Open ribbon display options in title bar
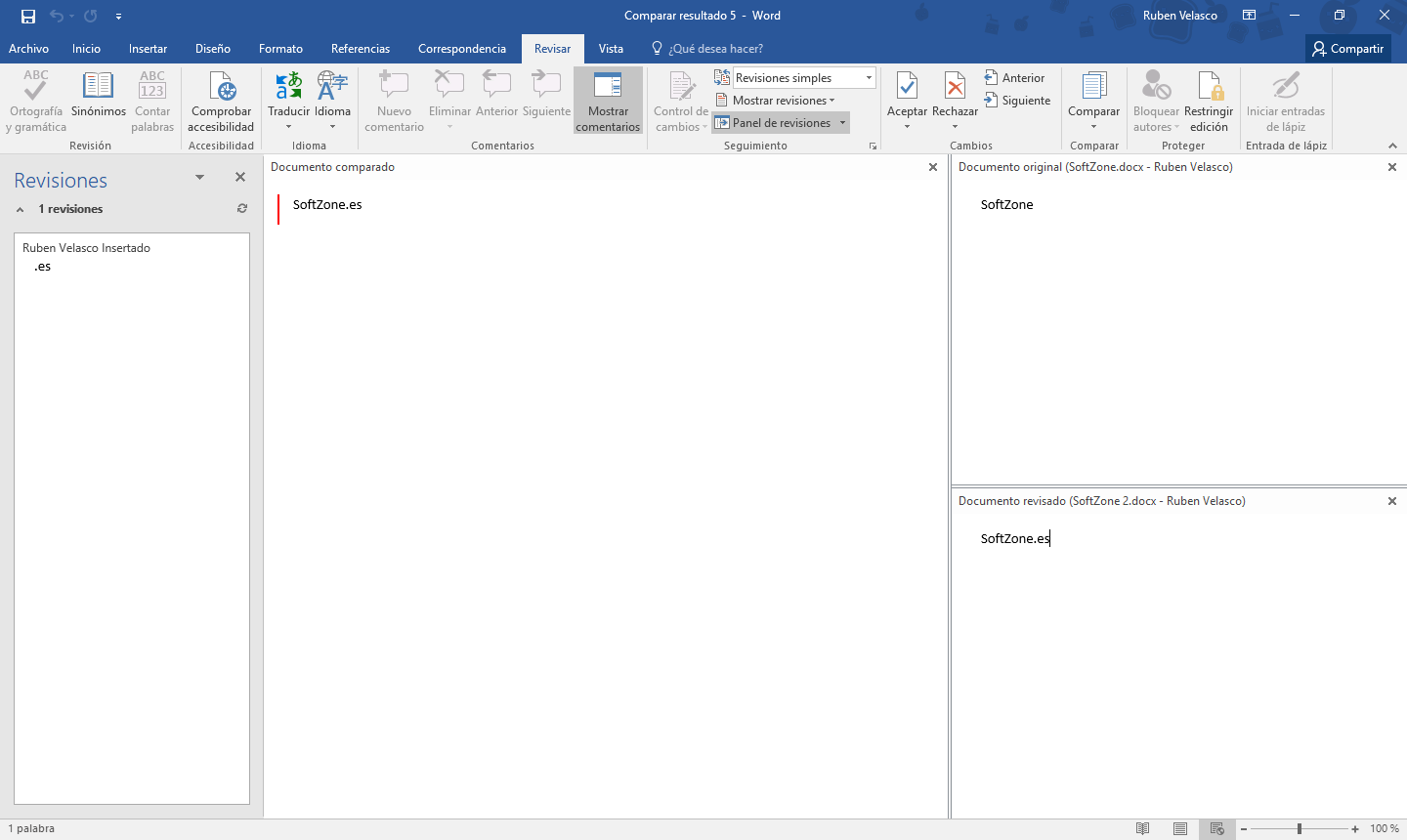The image size is (1407, 840). (x=1249, y=16)
